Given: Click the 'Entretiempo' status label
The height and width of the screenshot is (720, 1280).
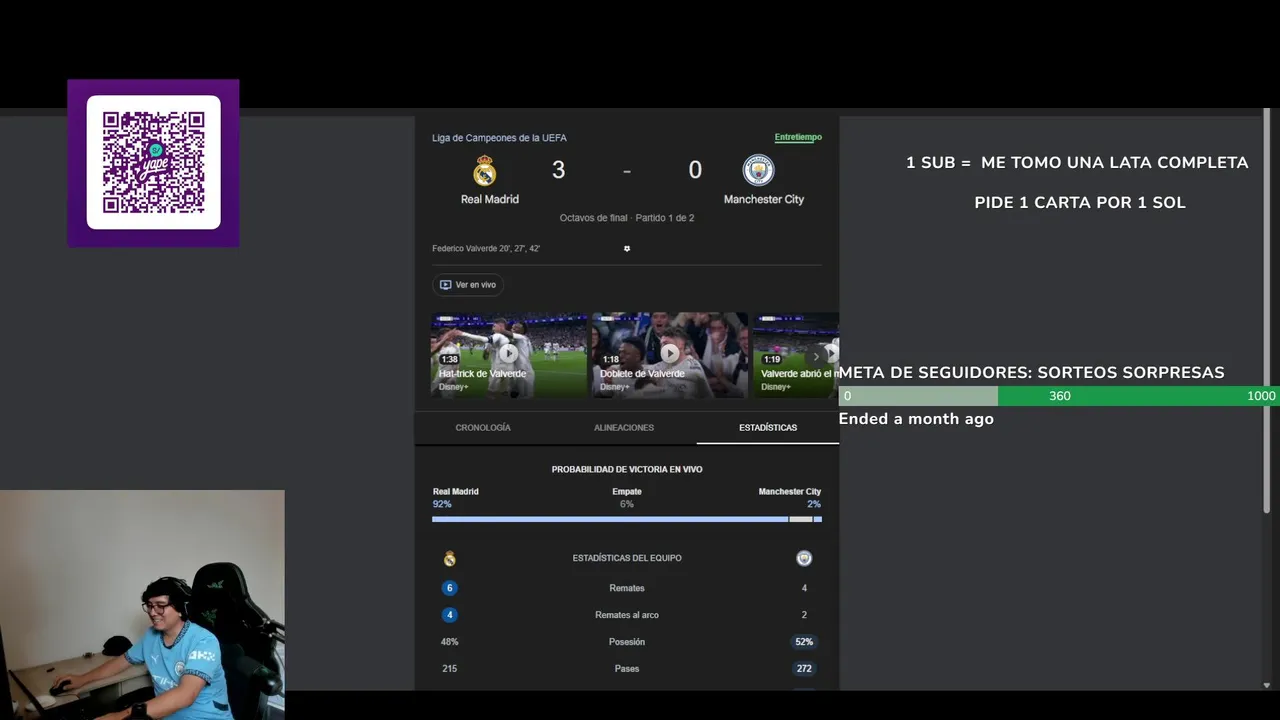Looking at the screenshot, I should (798, 137).
